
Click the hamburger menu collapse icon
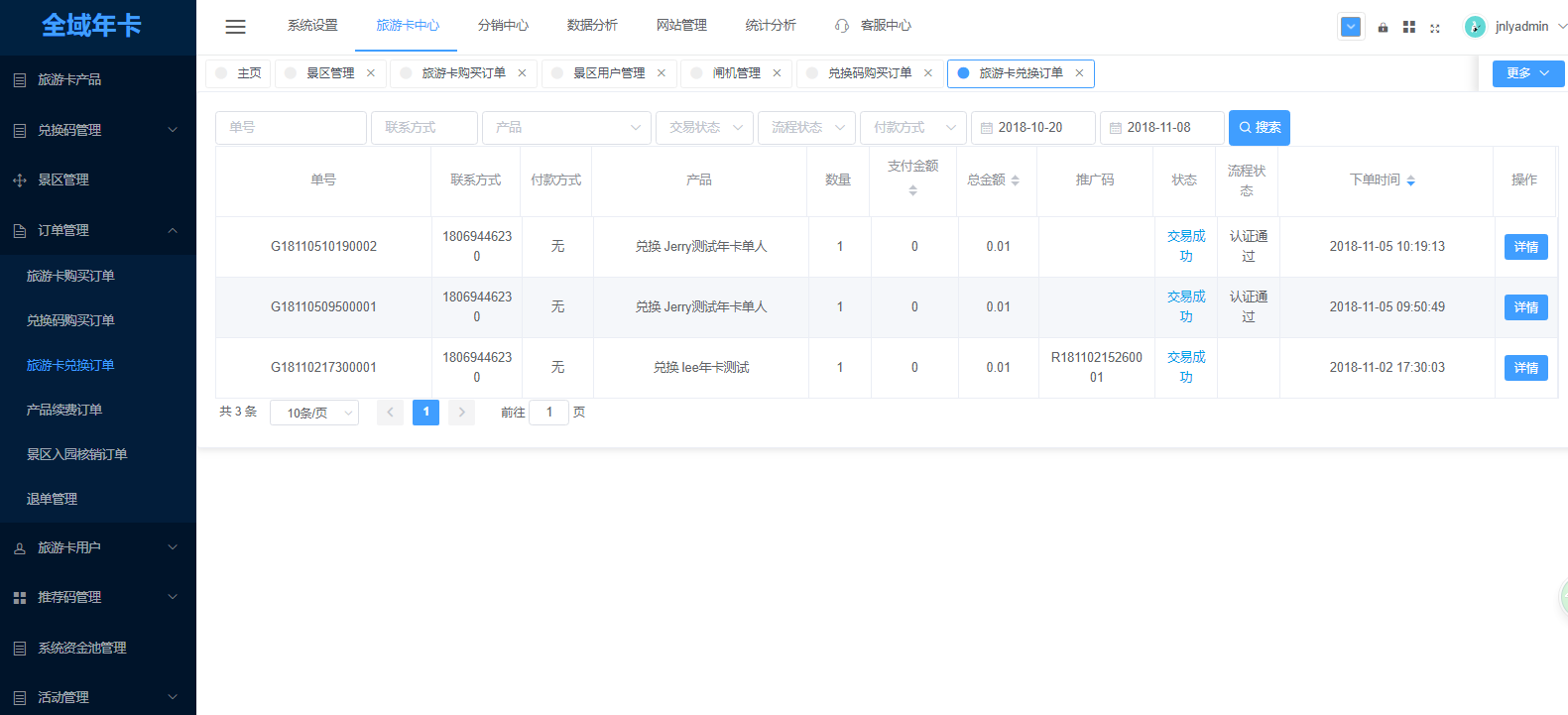(x=235, y=27)
